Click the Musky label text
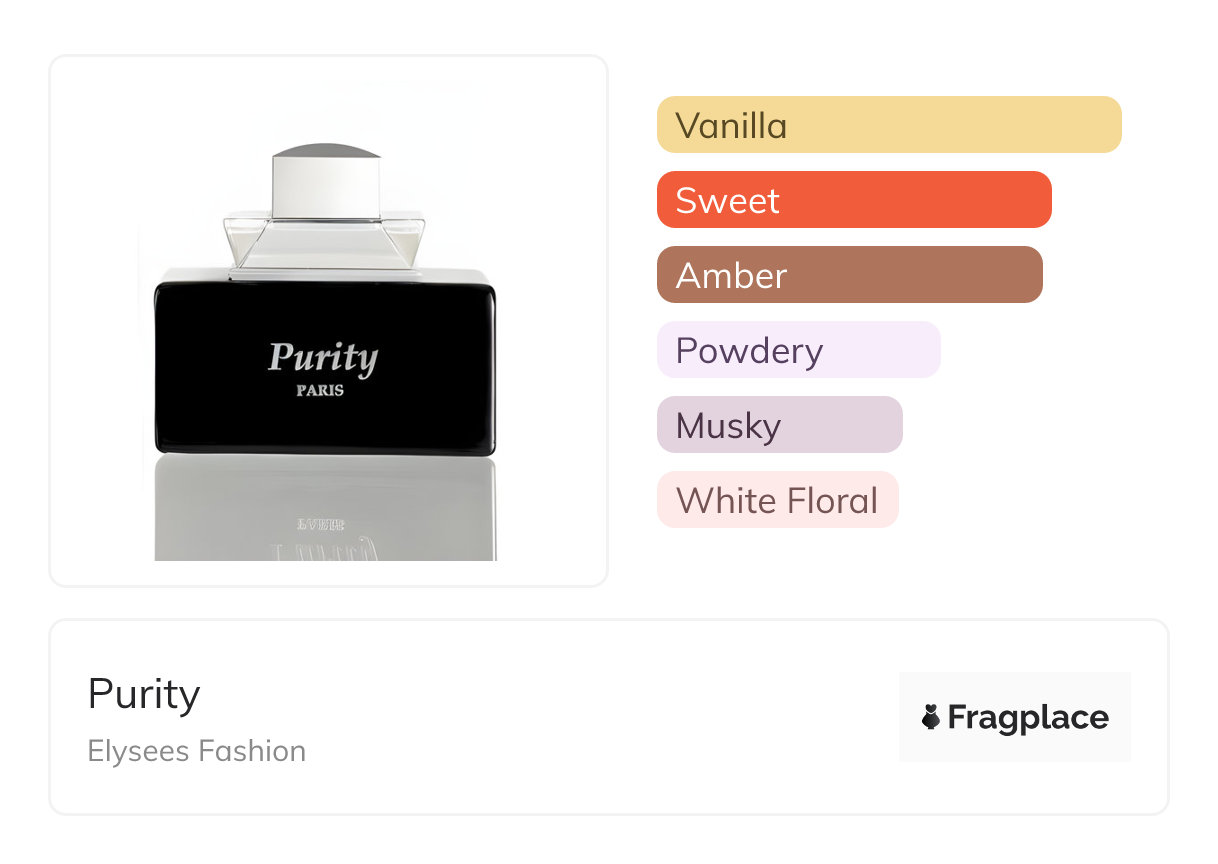The width and height of the screenshot is (1218, 864). (728, 426)
